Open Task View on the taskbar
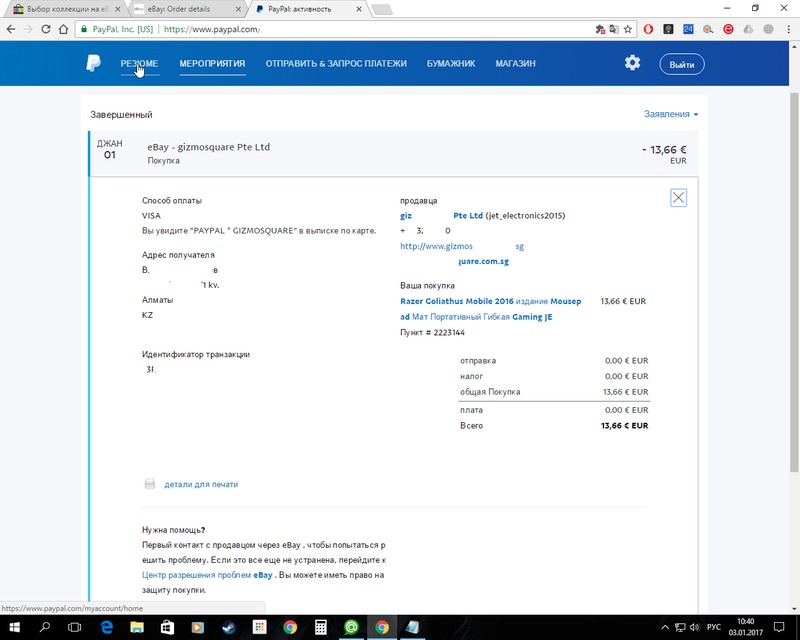The width and height of the screenshot is (800, 640). click(x=74, y=627)
